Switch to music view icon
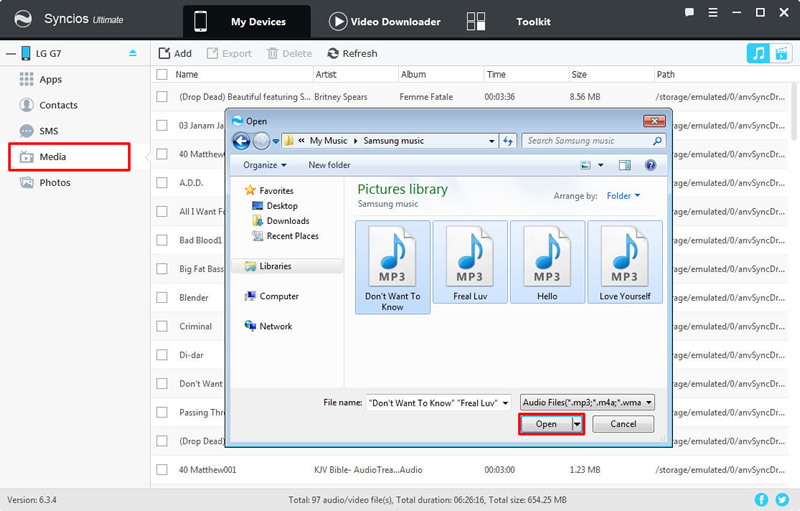Image resolution: width=800 pixels, height=511 pixels. tap(758, 53)
